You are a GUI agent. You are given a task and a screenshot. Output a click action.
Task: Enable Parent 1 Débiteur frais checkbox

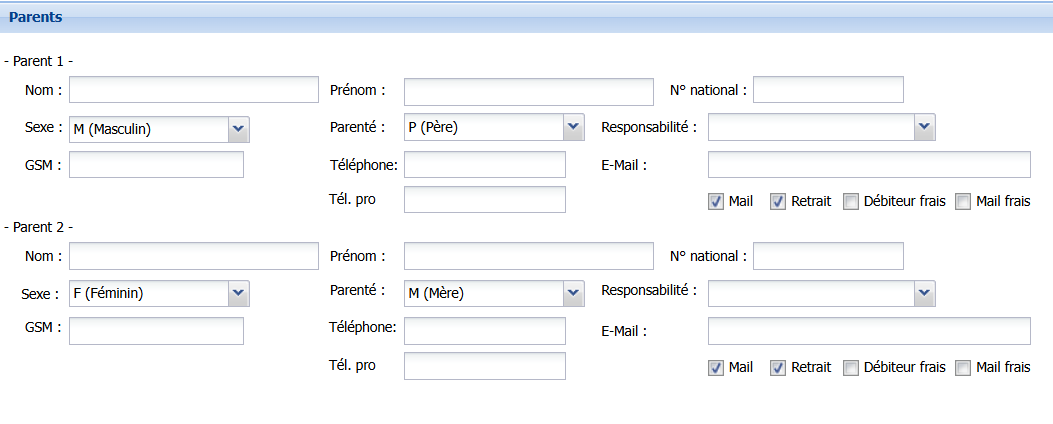pos(851,202)
